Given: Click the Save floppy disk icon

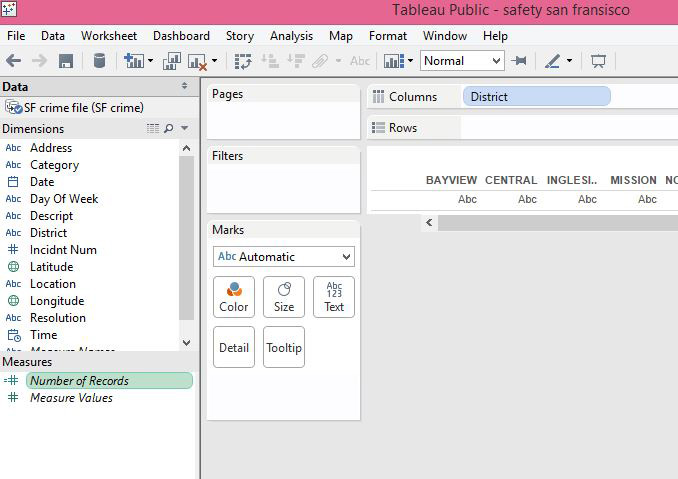Looking at the screenshot, I should point(66,61).
